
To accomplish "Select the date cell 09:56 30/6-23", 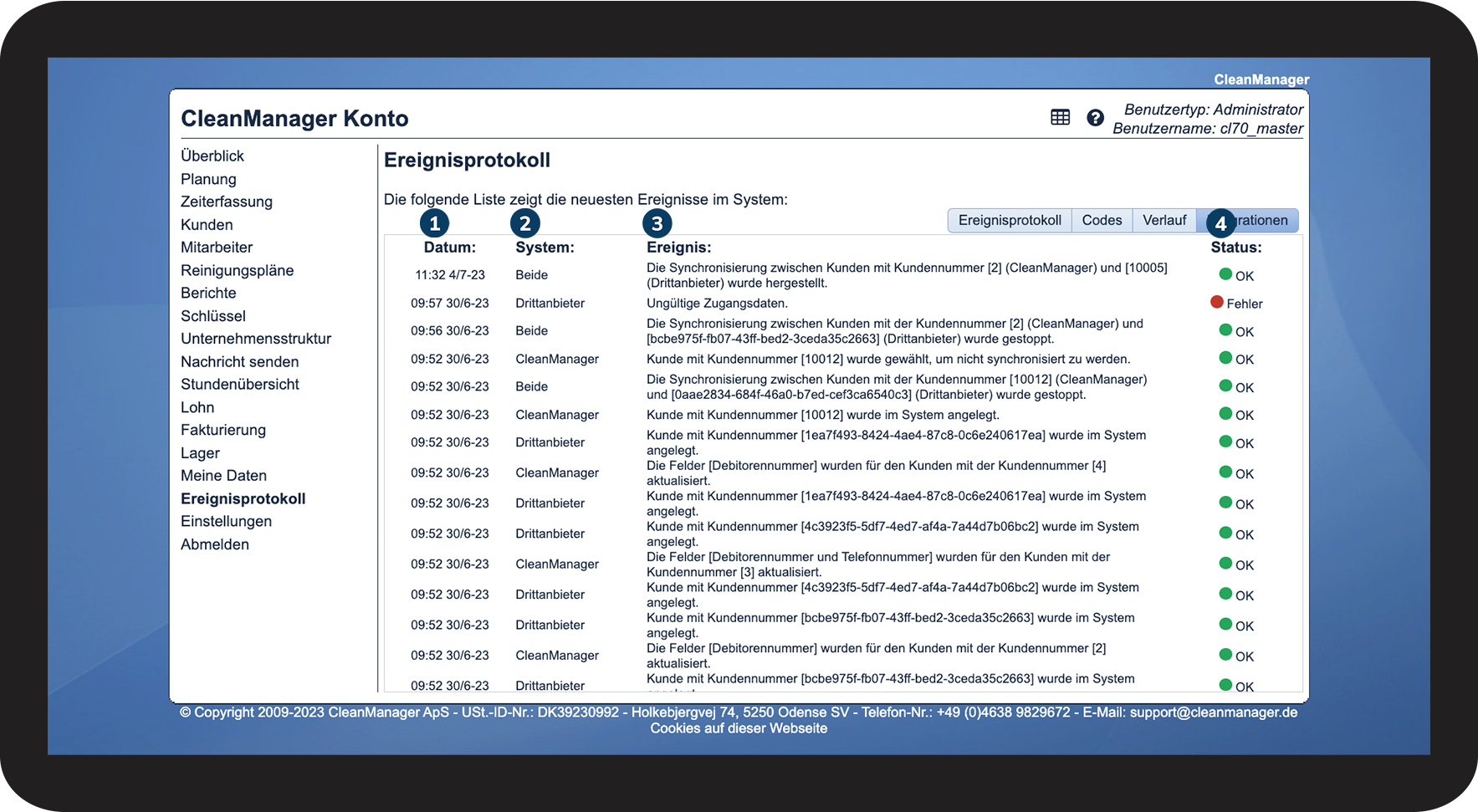I will 450,331.
